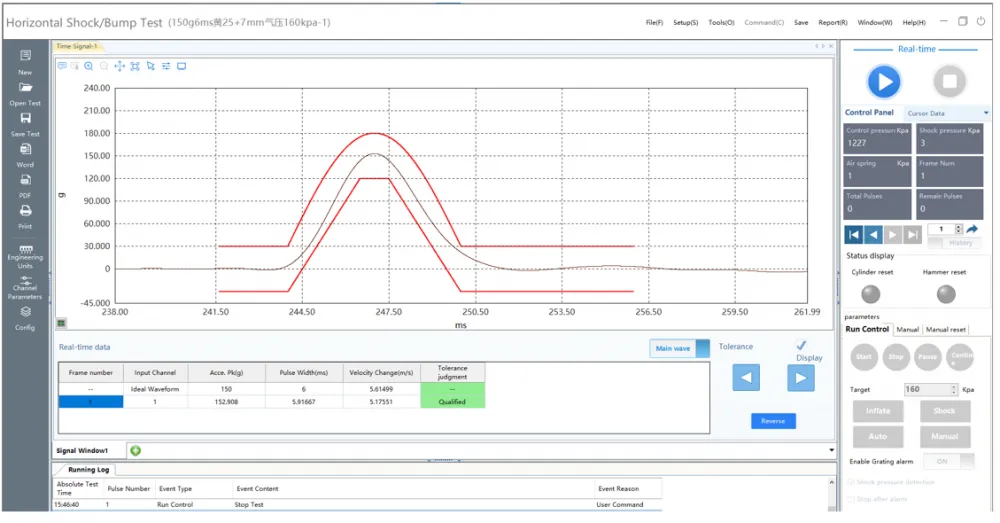The width and height of the screenshot is (1000, 523).
Task: Check the Display tolerance checkmark
Action: [801, 345]
